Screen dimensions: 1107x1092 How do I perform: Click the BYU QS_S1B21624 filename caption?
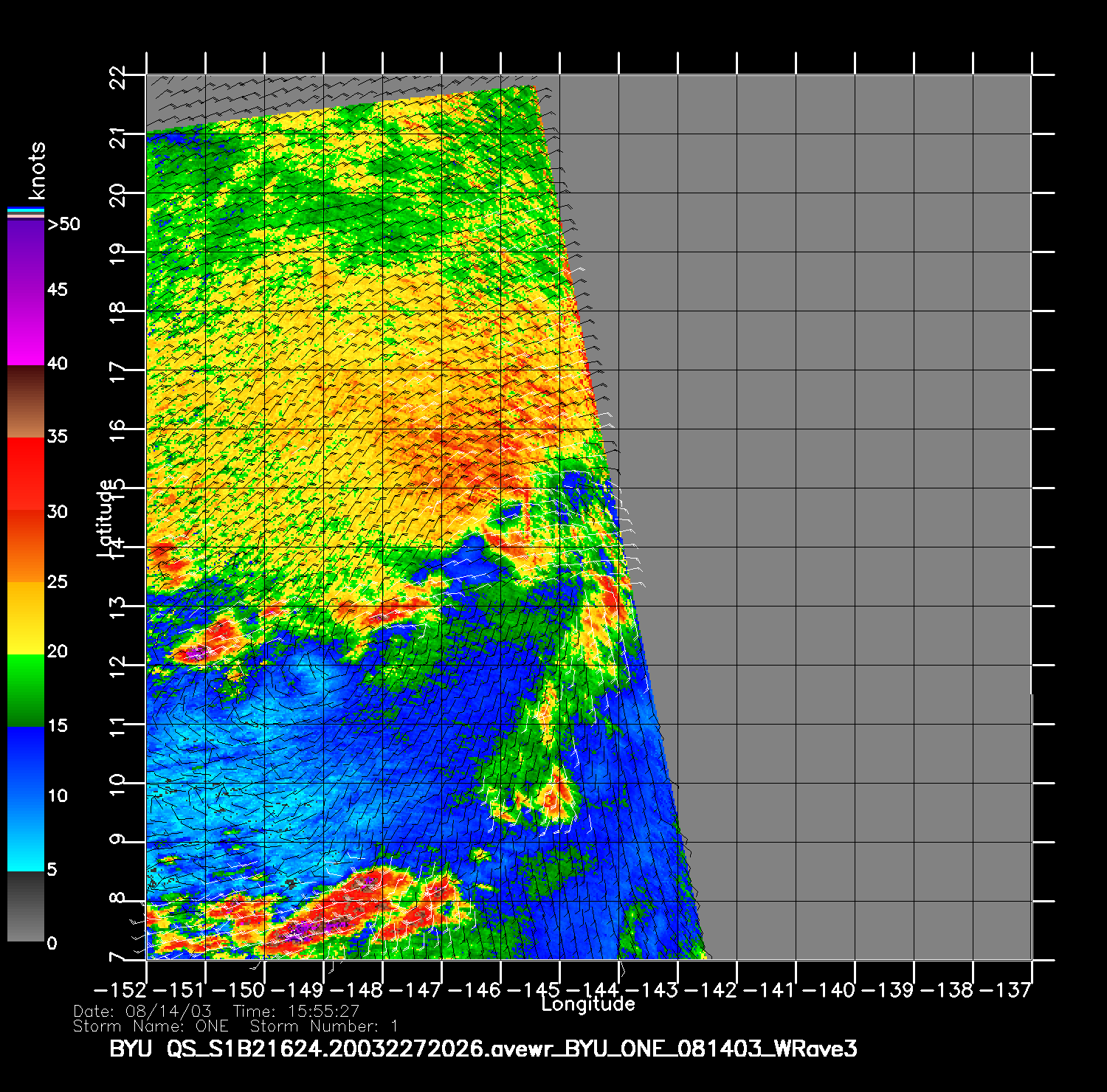pyautogui.click(x=483, y=1049)
